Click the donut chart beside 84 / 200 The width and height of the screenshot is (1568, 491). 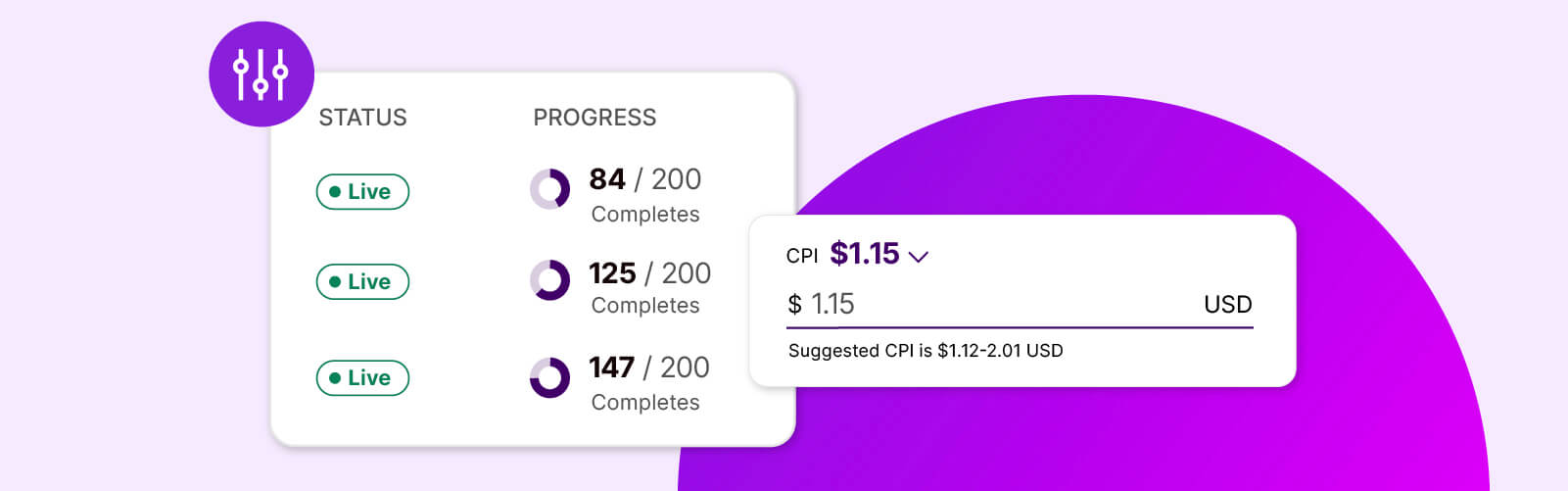coord(549,189)
